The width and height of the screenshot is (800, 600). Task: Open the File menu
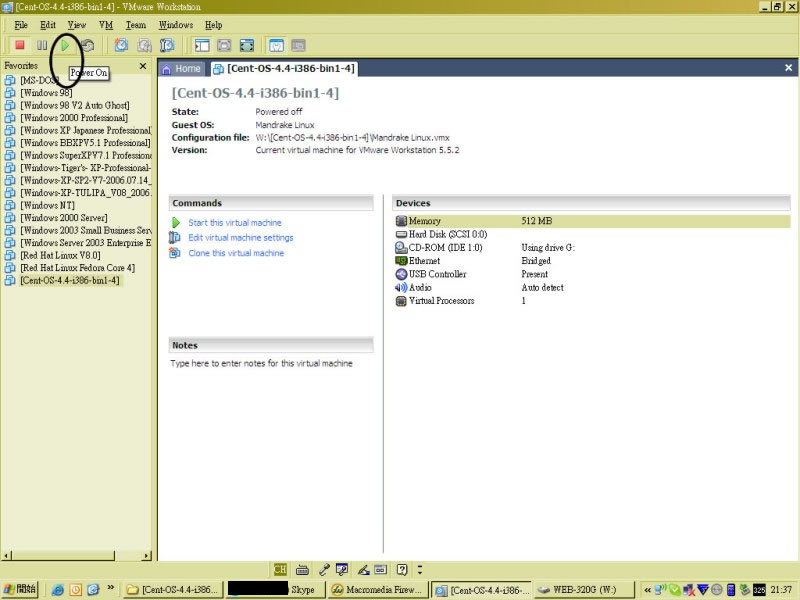[x=21, y=24]
